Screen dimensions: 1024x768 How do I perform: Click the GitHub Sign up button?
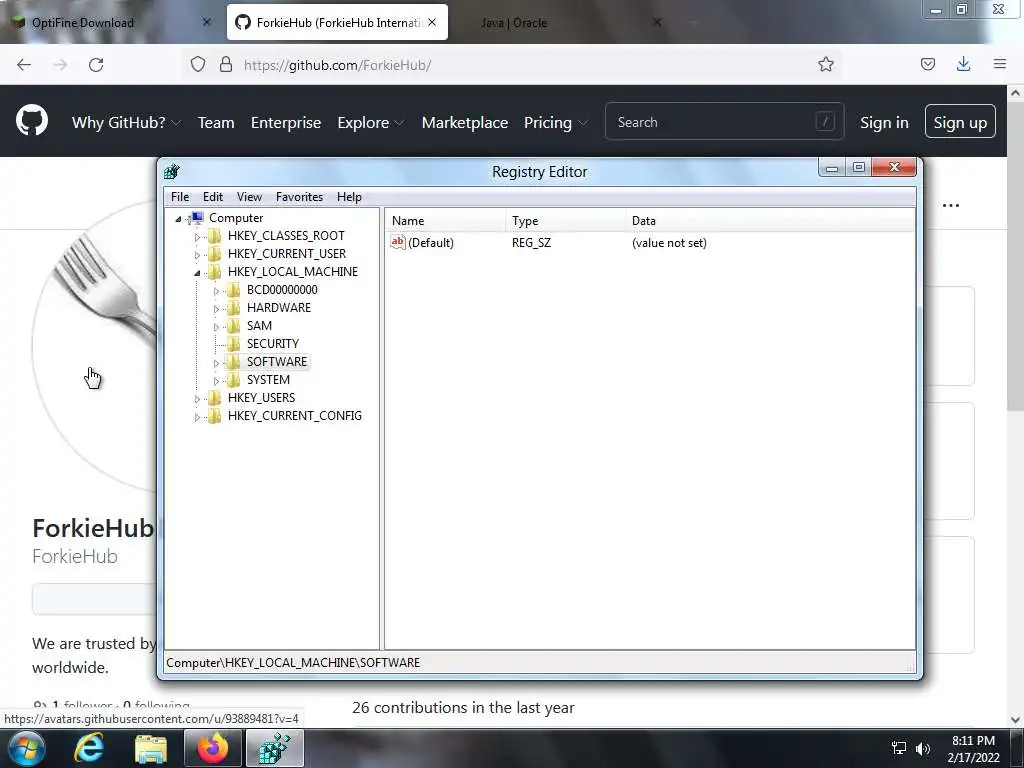pyautogui.click(x=960, y=121)
